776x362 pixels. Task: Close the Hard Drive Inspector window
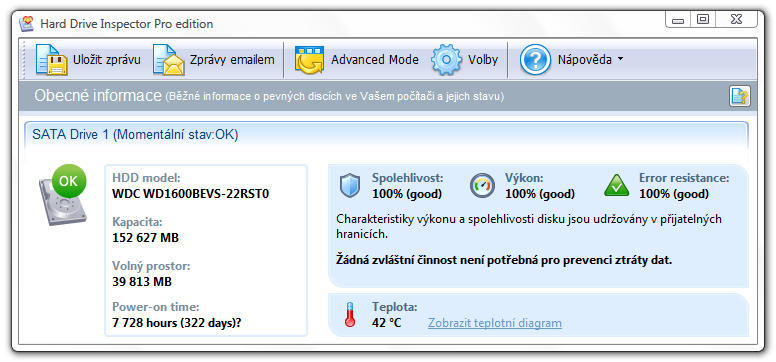pos(736,19)
